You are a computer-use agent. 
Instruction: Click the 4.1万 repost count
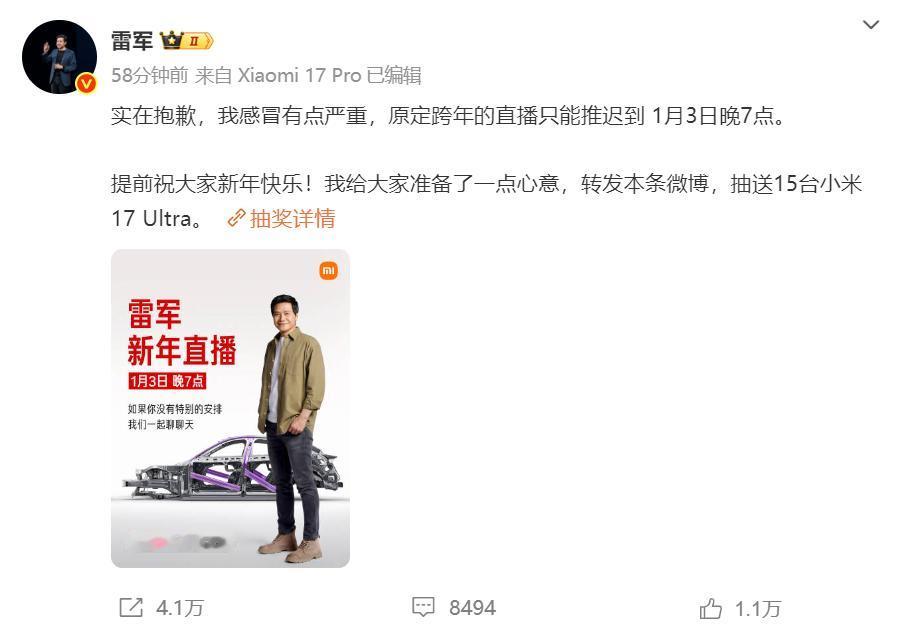pyautogui.click(x=179, y=608)
